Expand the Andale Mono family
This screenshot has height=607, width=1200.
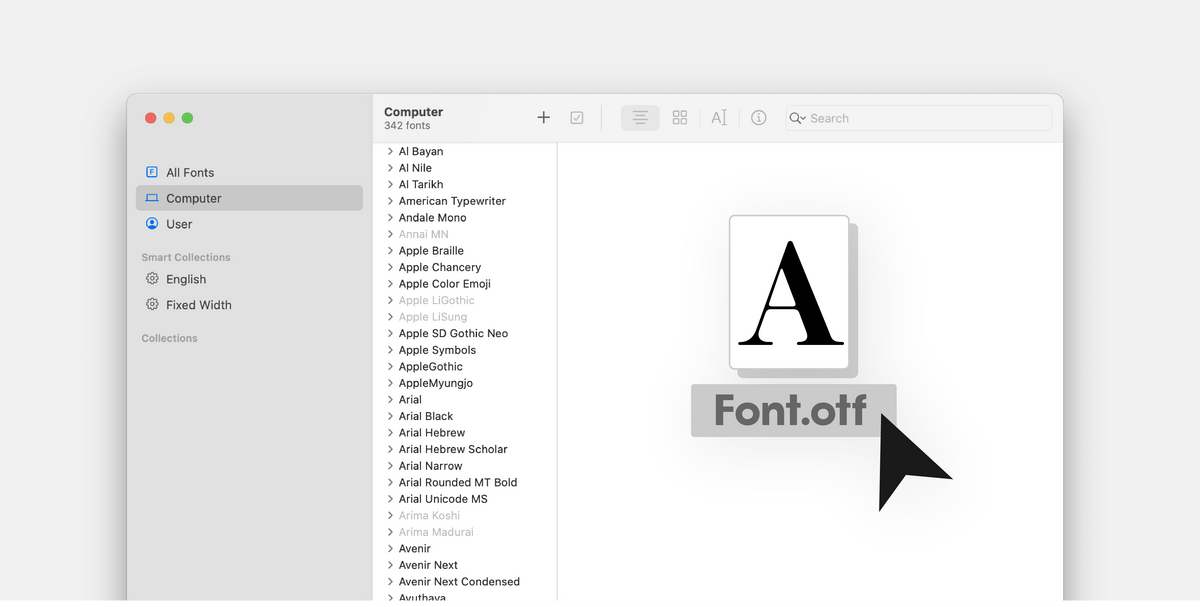390,217
